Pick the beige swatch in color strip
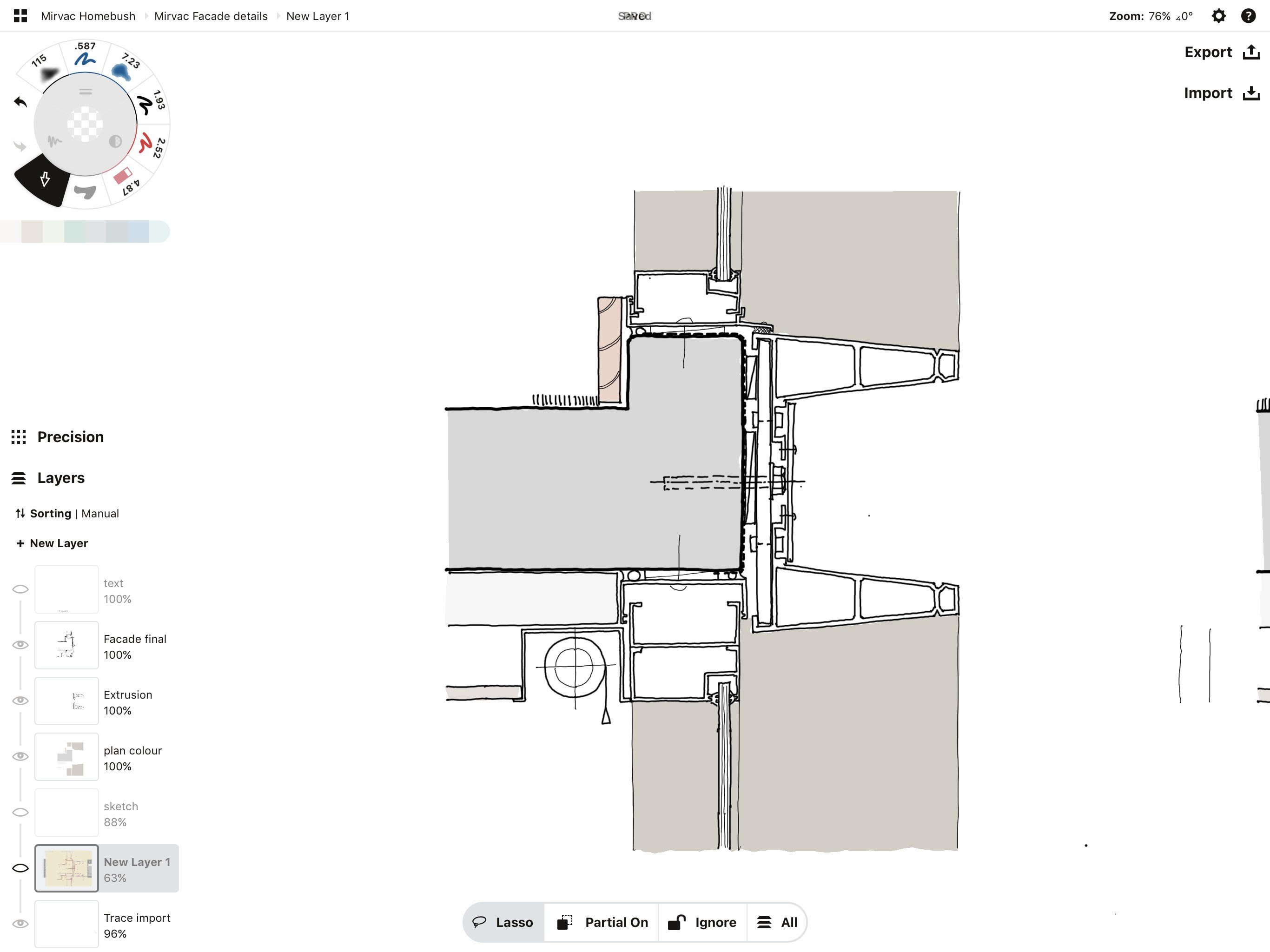The image size is (1270, 952). [32, 231]
